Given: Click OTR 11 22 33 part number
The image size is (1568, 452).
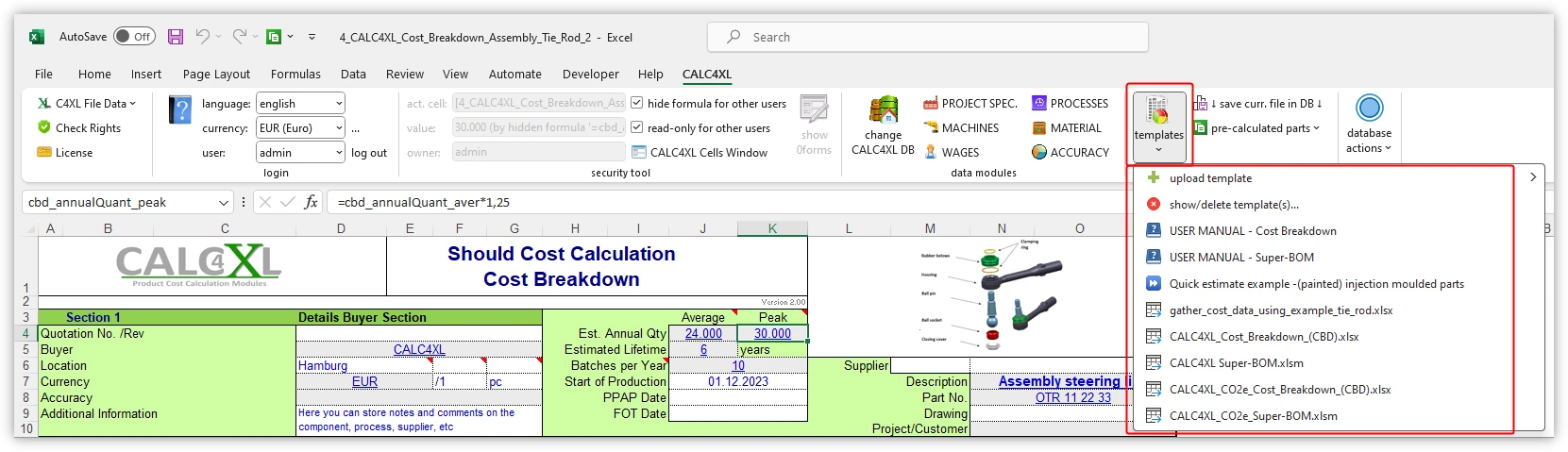Looking at the screenshot, I should [1073, 397].
